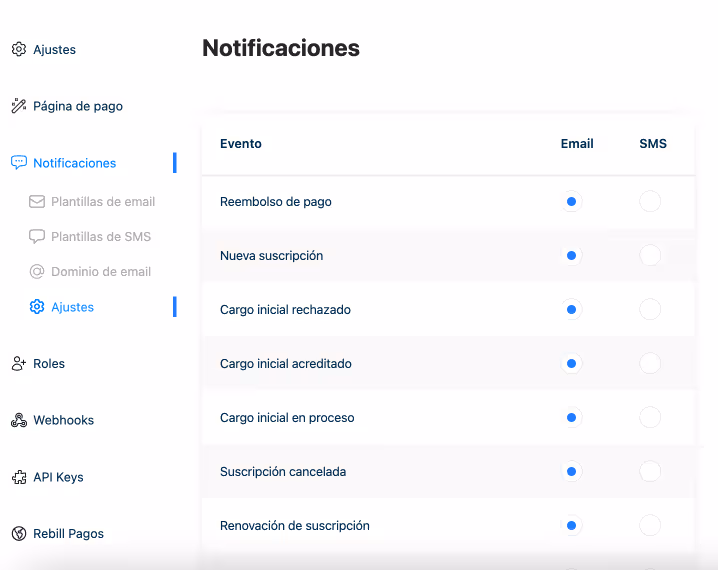This screenshot has height=570, width=718.
Task: Enable SMS for Renovación de suscripción
Action: pos(650,525)
